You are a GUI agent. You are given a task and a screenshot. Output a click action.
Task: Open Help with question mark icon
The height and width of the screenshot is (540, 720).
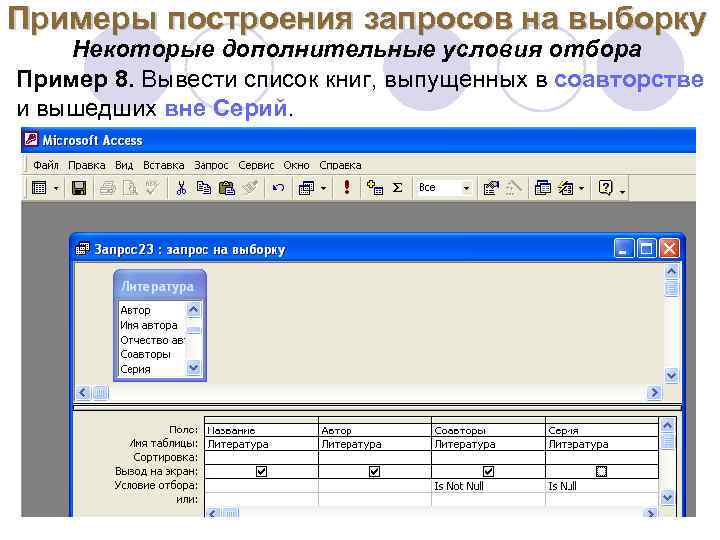click(606, 188)
